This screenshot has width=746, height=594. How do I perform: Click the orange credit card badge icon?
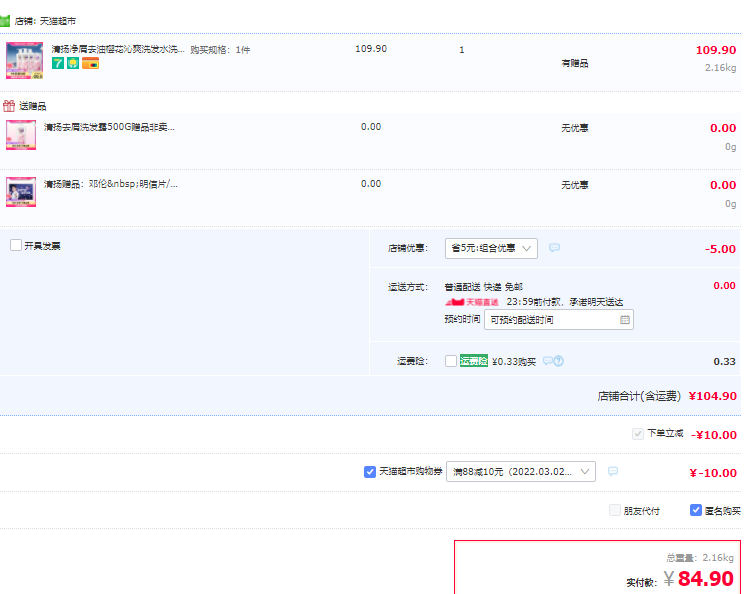(90, 63)
